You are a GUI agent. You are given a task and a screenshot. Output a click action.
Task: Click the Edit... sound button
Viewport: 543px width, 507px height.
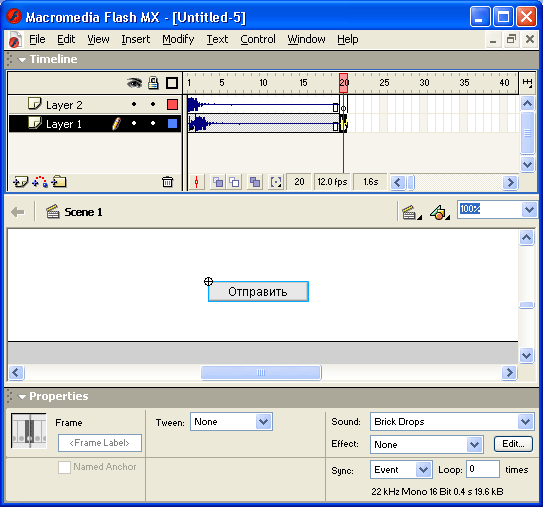pos(513,444)
